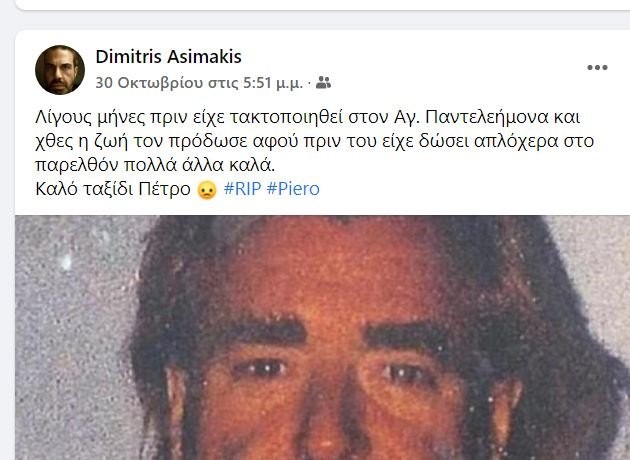This screenshot has width=630, height=460.
Task: Open the Dimitris Asimakis profile name link
Action: click(168, 57)
